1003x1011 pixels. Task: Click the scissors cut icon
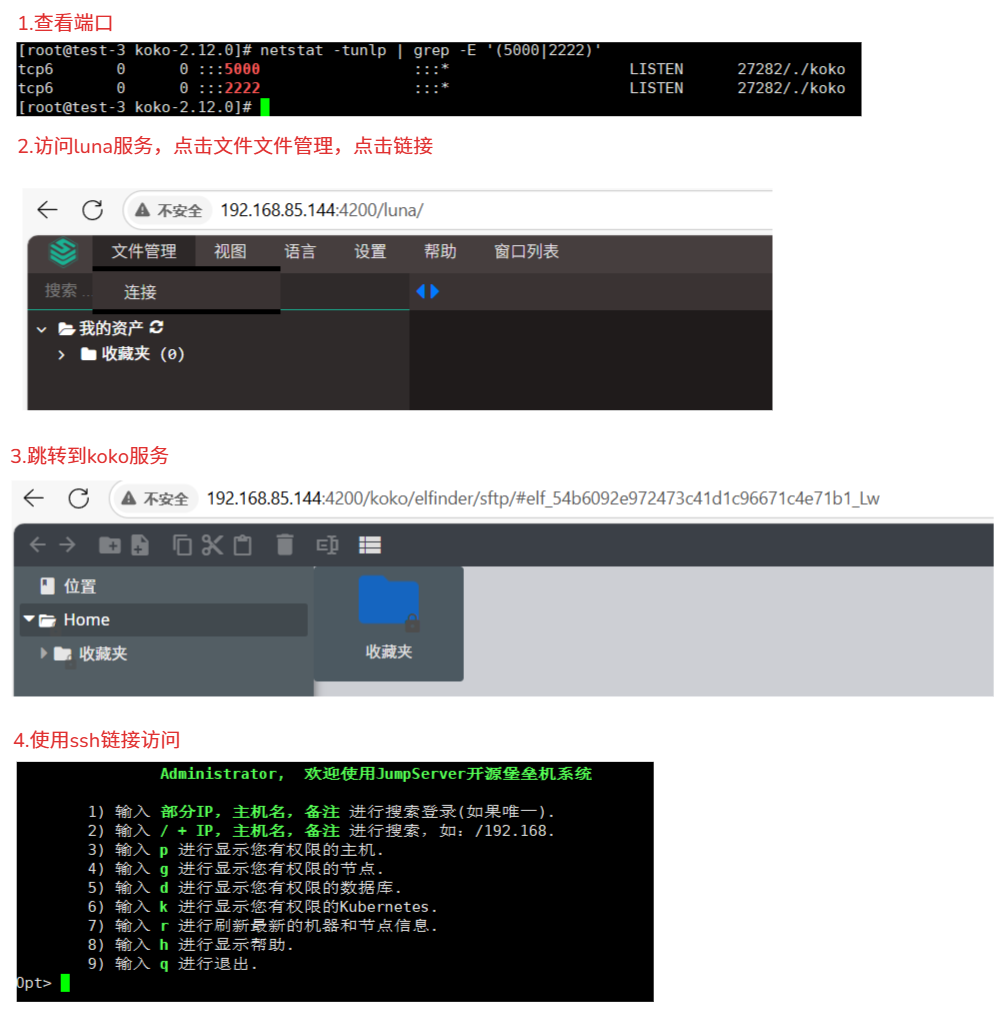pyautogui.click(x=212, y=545)
